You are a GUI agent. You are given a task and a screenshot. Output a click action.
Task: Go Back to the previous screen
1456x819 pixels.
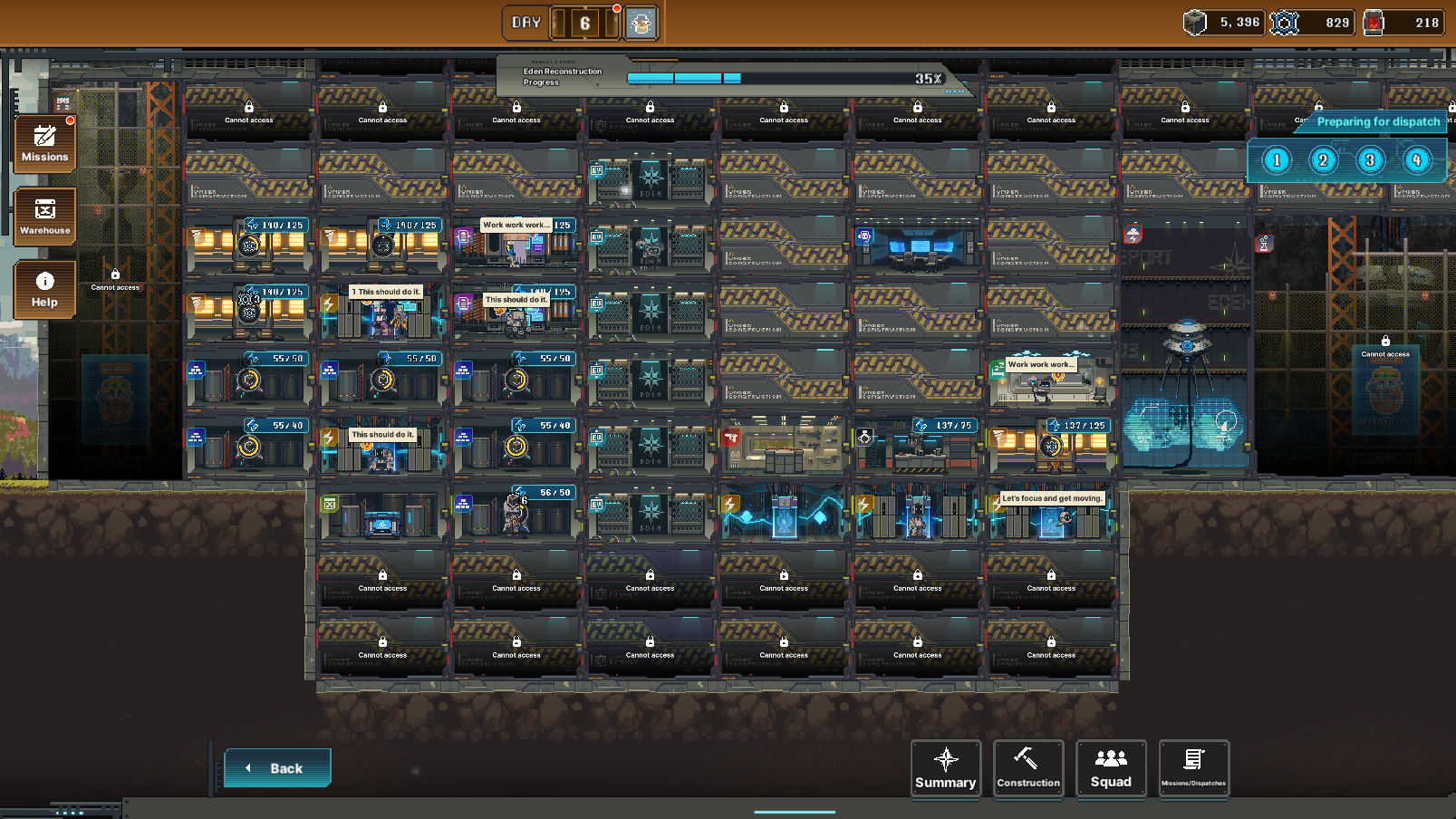(x=277, y=768)
